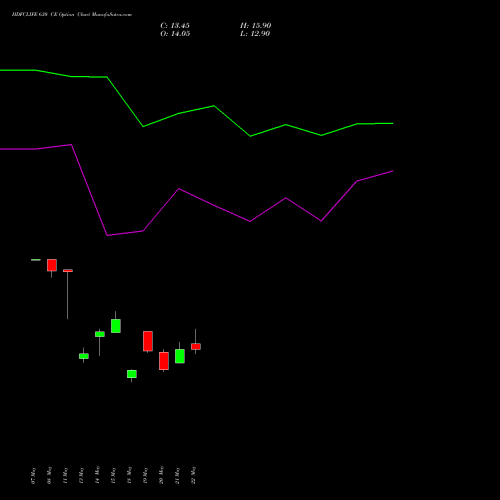This screenshot has height=500, width=500.
Task: Select the 22 May date label
Action: pyautogui.click(x=193, y=475)
